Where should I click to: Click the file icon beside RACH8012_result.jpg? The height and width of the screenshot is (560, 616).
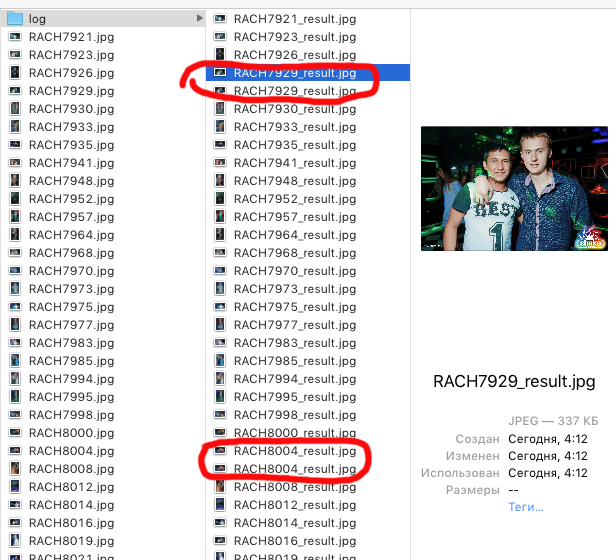220,505
